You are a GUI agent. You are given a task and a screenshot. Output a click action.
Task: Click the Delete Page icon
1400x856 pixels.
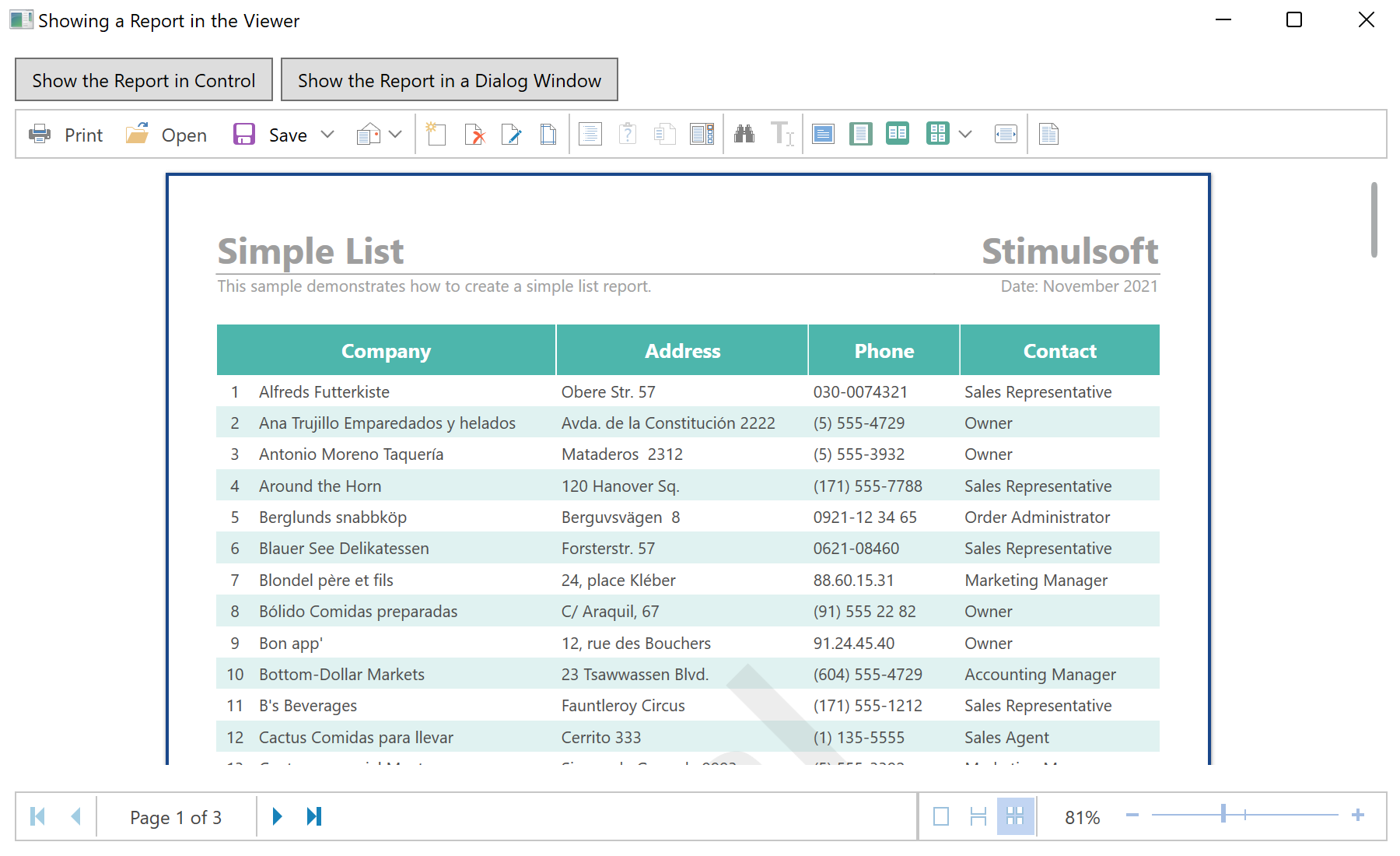[474, 135]
